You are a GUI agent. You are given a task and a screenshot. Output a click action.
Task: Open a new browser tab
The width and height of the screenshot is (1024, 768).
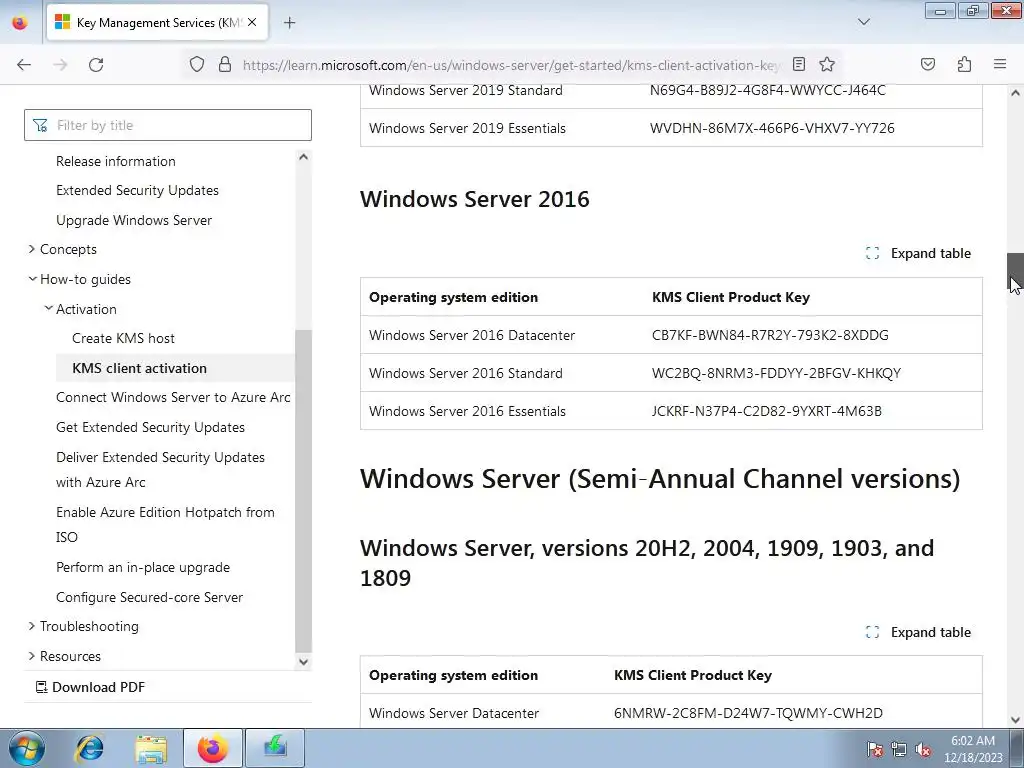pos(289,23)
